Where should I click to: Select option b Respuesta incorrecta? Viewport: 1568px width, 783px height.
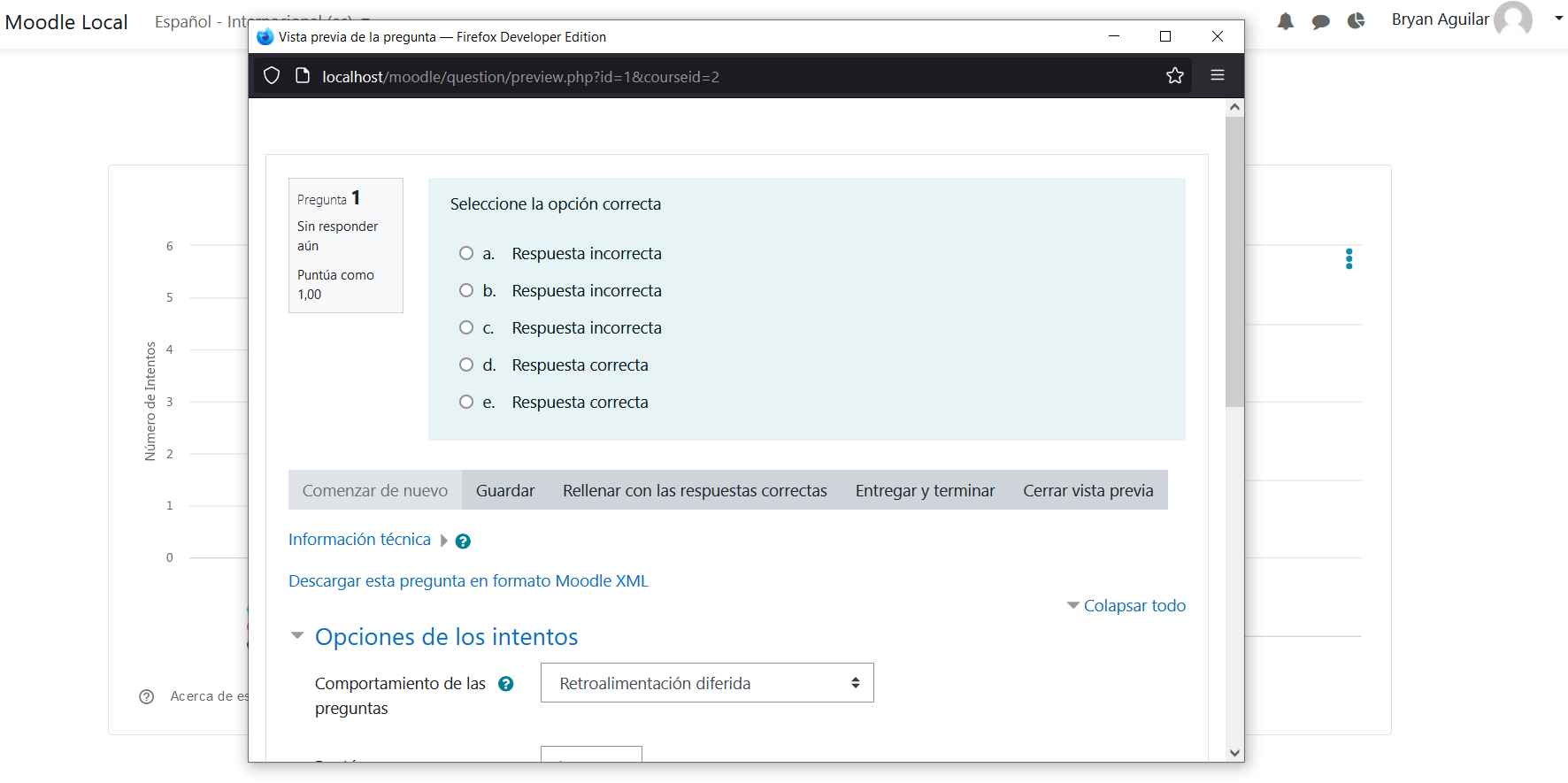click(x=466, y=290)
